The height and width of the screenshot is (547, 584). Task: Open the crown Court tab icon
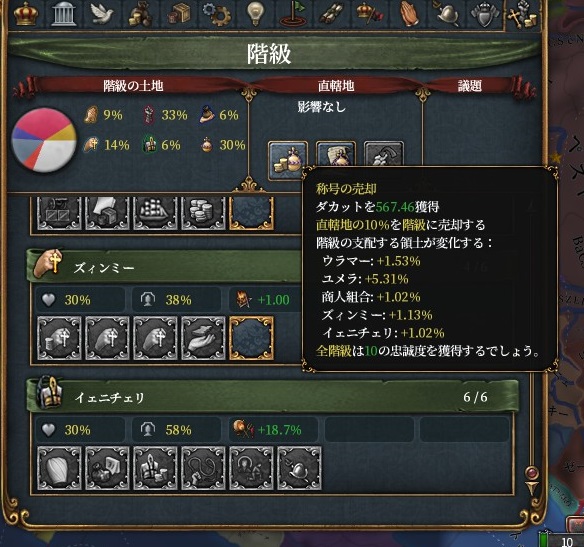(x=26, y=14)
